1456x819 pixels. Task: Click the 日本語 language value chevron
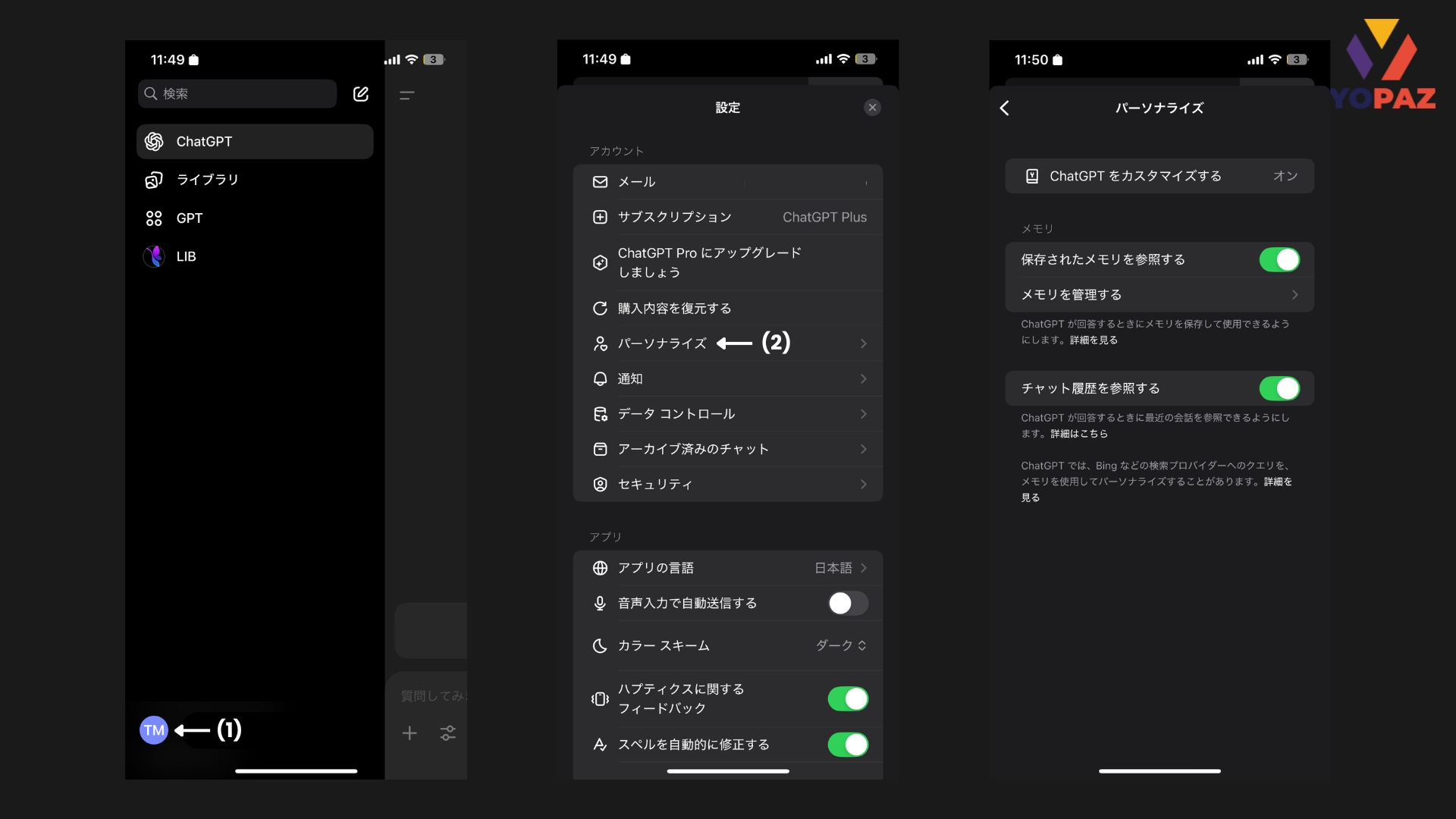point(864,568)
